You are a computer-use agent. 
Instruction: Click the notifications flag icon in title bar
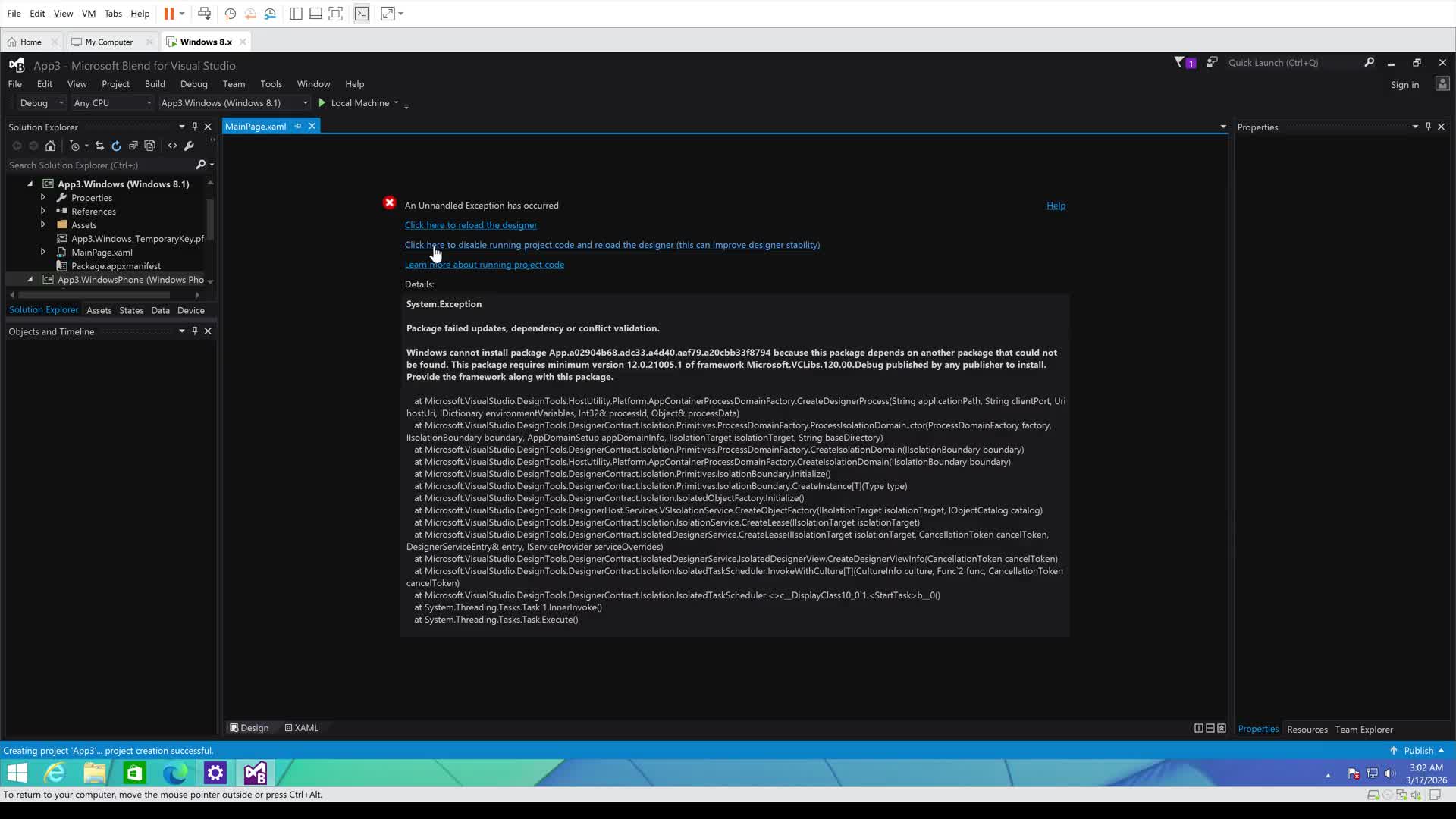pyautogui.click(x=1180, y=62)
